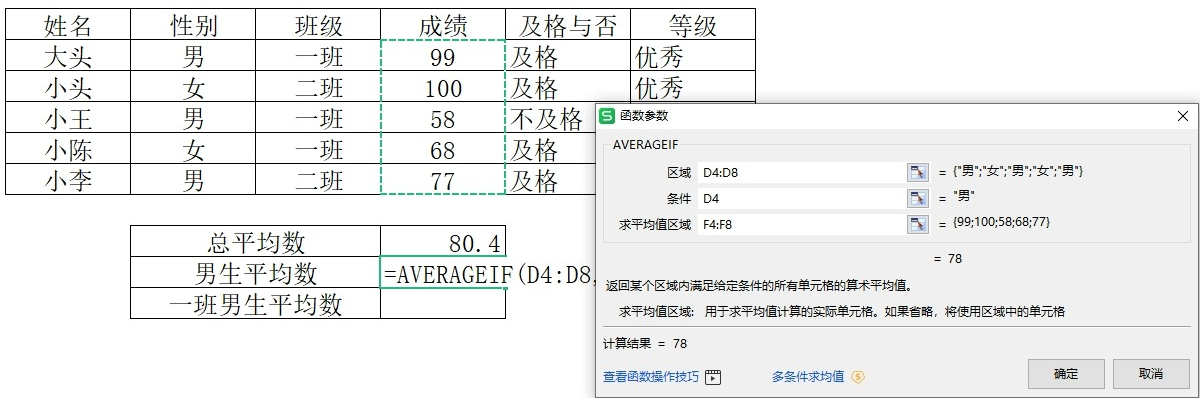Select empty result cell beside 一班男生平均数
1200x398 pixels.
tap(443, 303)
